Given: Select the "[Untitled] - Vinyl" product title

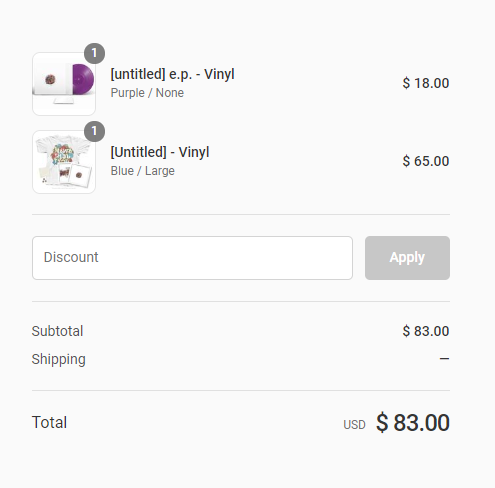Looking at the screenshot, I should click(x=160, y=152).
